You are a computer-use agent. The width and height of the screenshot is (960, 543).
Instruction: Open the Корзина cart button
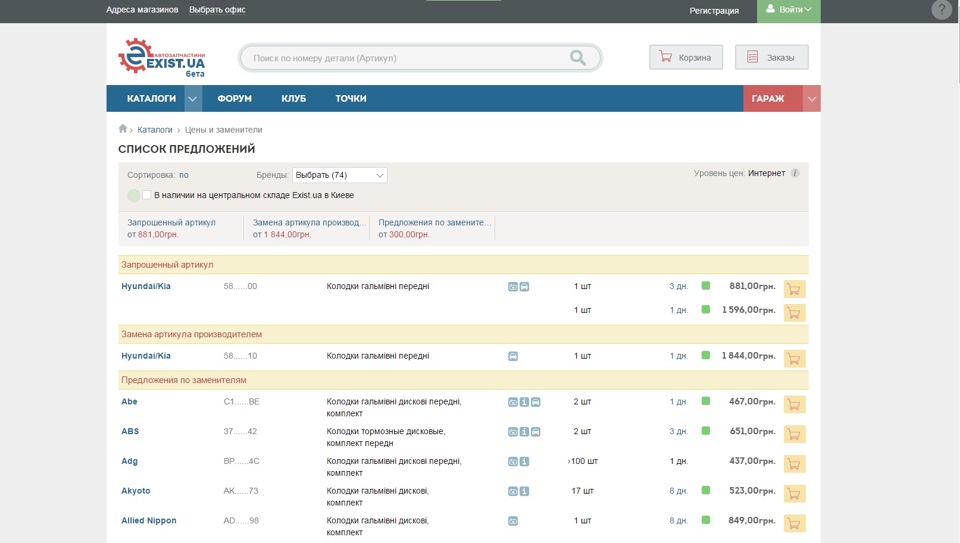[x=686, y=57]
